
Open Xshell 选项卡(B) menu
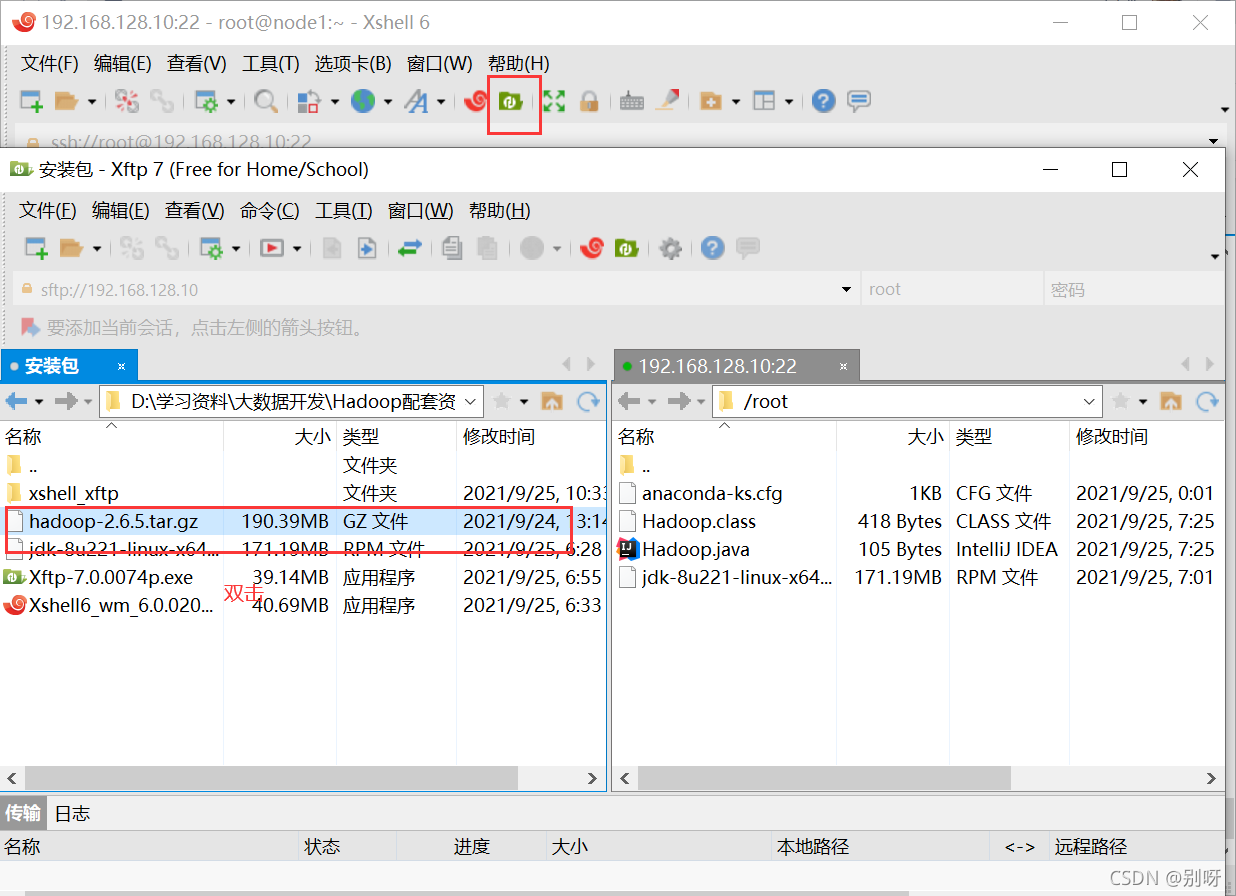click(353, 63)
